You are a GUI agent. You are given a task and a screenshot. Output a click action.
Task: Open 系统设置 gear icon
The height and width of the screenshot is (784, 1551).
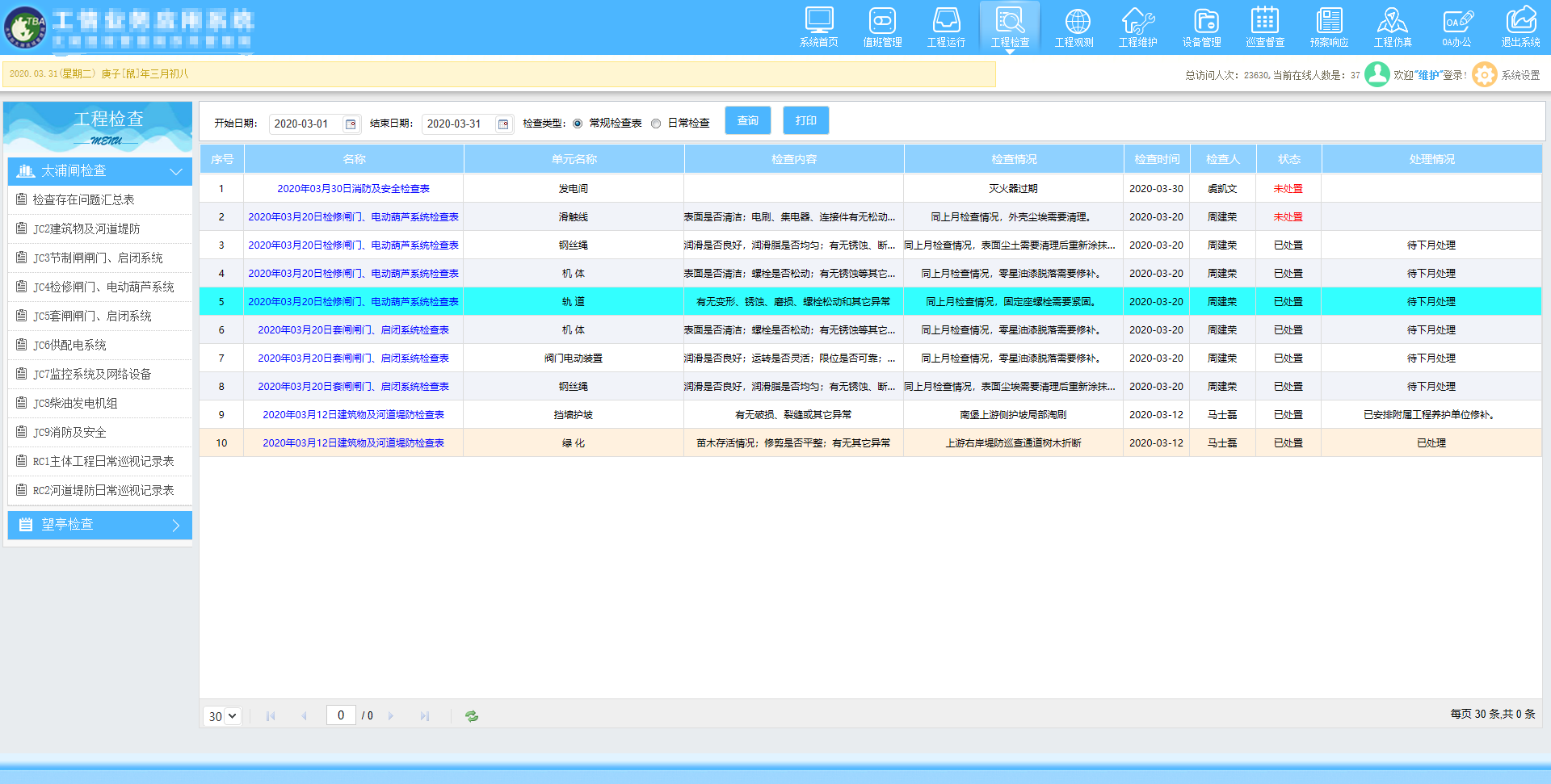tap(1484, 74)
